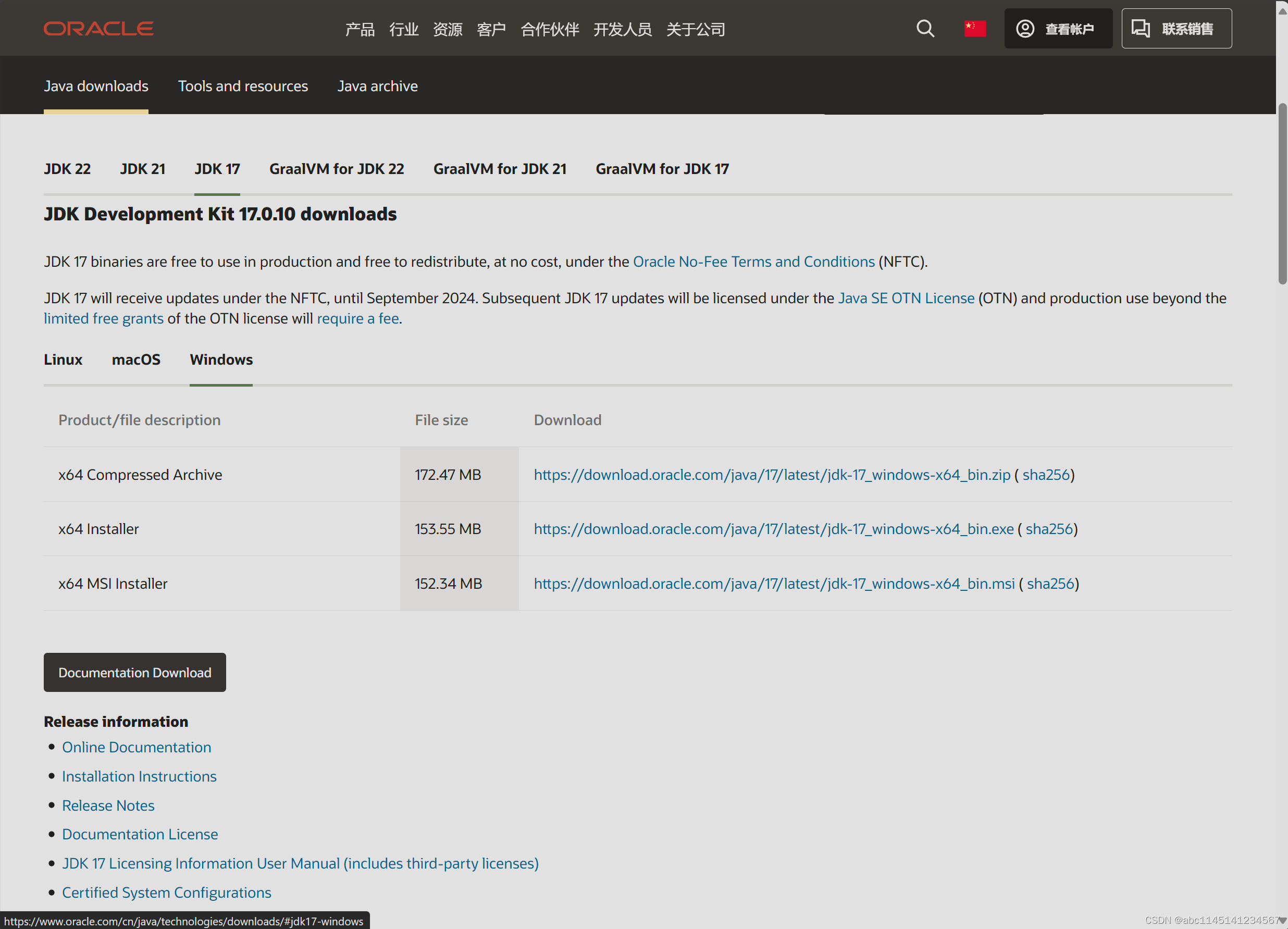Click the Oracle logo
The width and height of the screenshot is (1288, 929).
(98, 28)
